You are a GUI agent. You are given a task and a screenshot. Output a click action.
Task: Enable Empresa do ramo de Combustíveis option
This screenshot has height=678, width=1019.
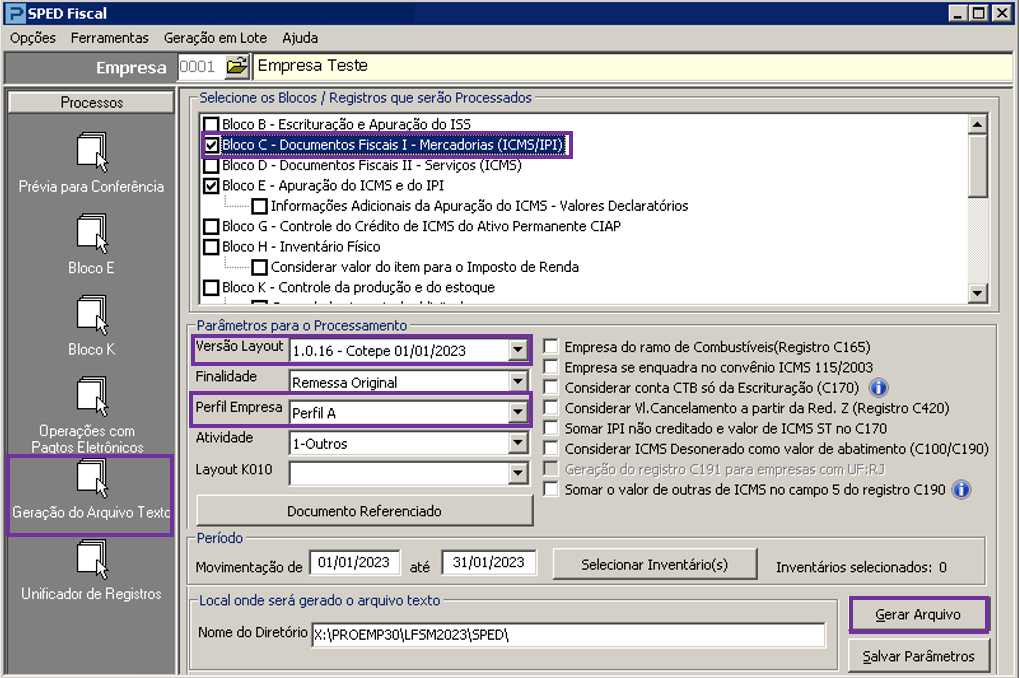tap(551, 346)
